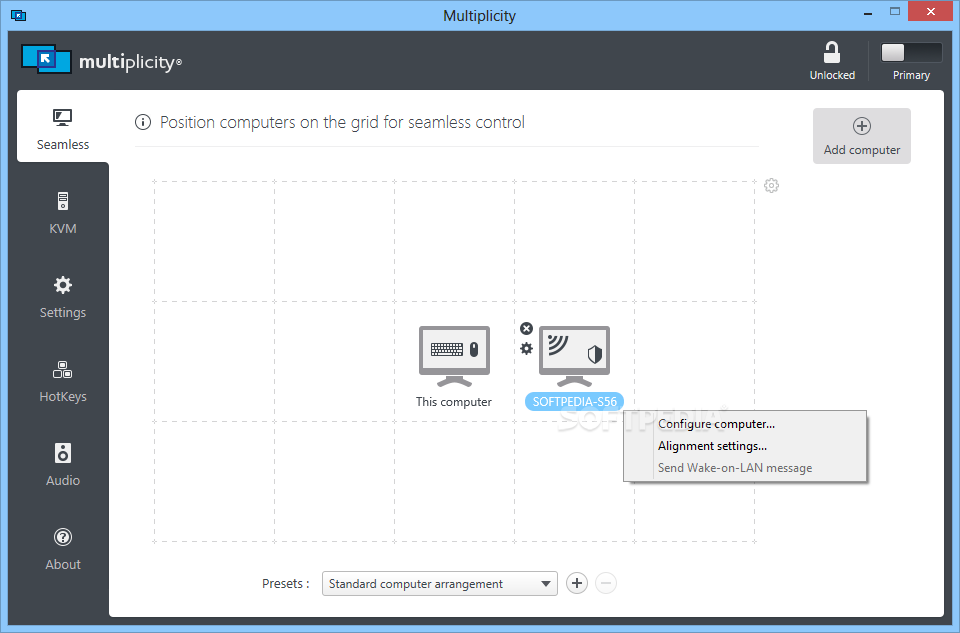
Task: Close the Multiplicity window
Action: click(931, 12)
